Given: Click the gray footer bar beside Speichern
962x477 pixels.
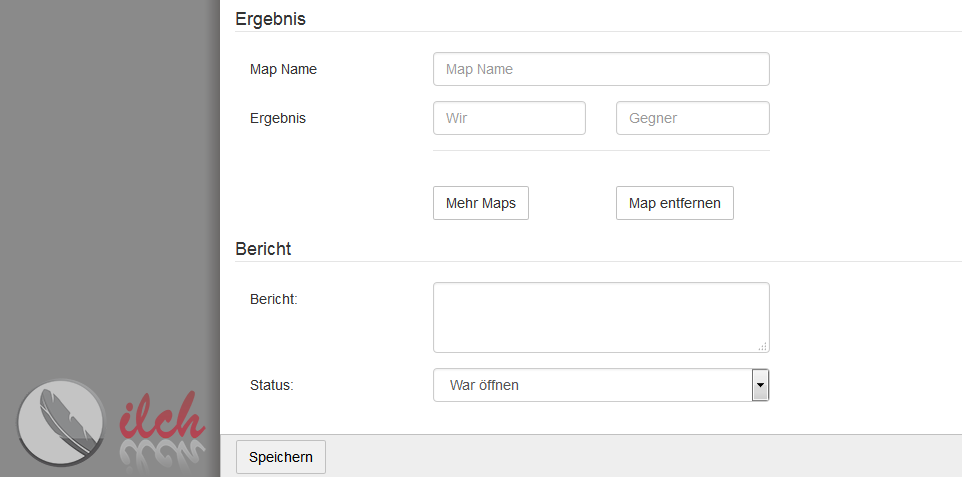Looking at the screenshot, I should (644, 456).
